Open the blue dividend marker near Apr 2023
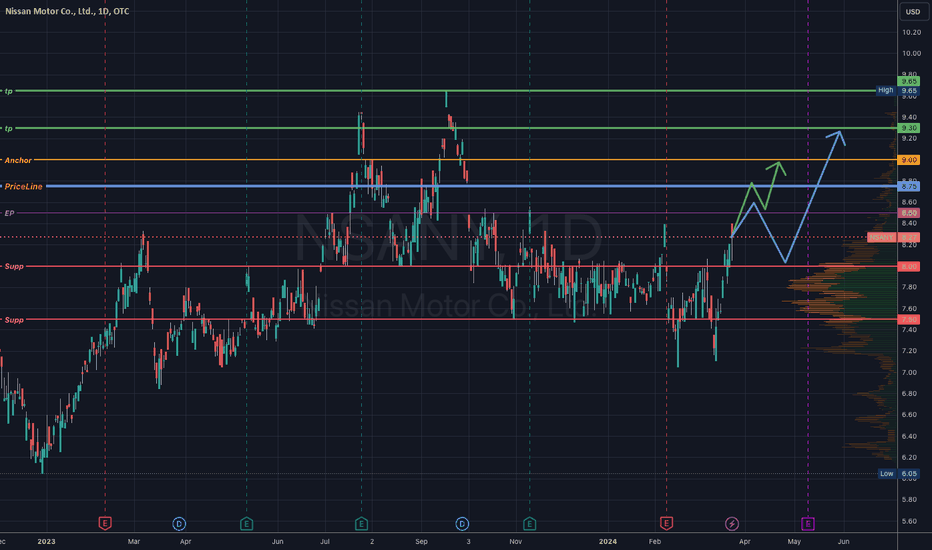Screen dimensions: 932x550 pos(179,523)
